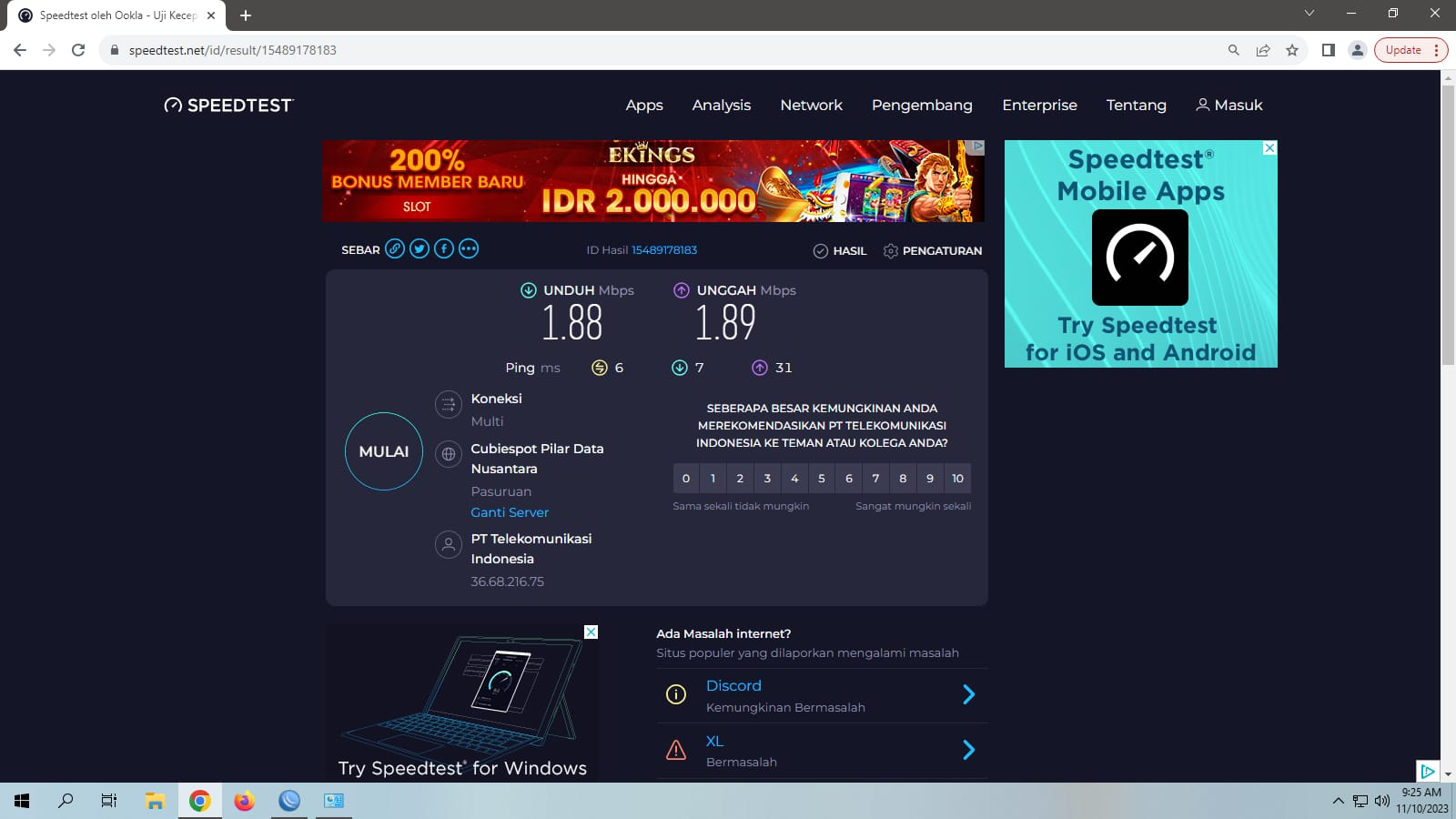Start a new test with MULAI
Viewport: 1456px width, 819px height.
pos(384,451)
